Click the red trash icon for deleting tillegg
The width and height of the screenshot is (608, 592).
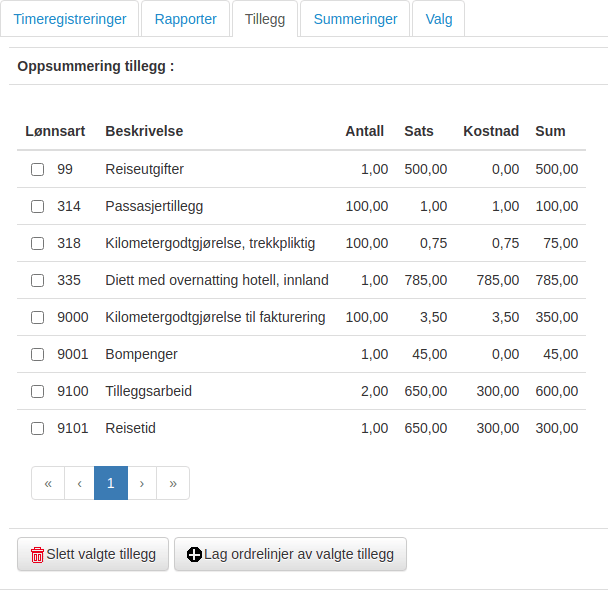(37, 554)
